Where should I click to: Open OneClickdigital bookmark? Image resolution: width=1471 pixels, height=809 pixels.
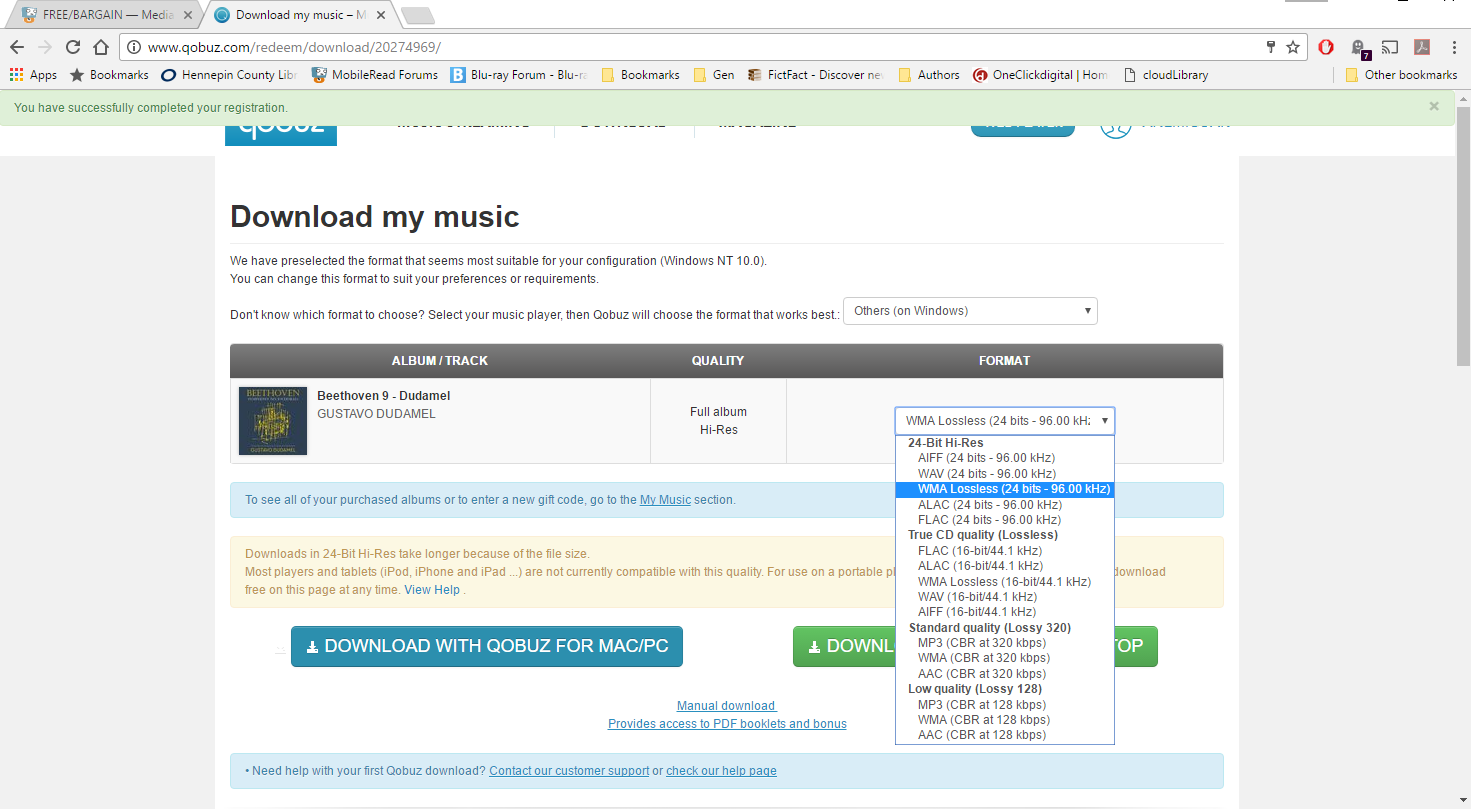[x=1041, y=75]
